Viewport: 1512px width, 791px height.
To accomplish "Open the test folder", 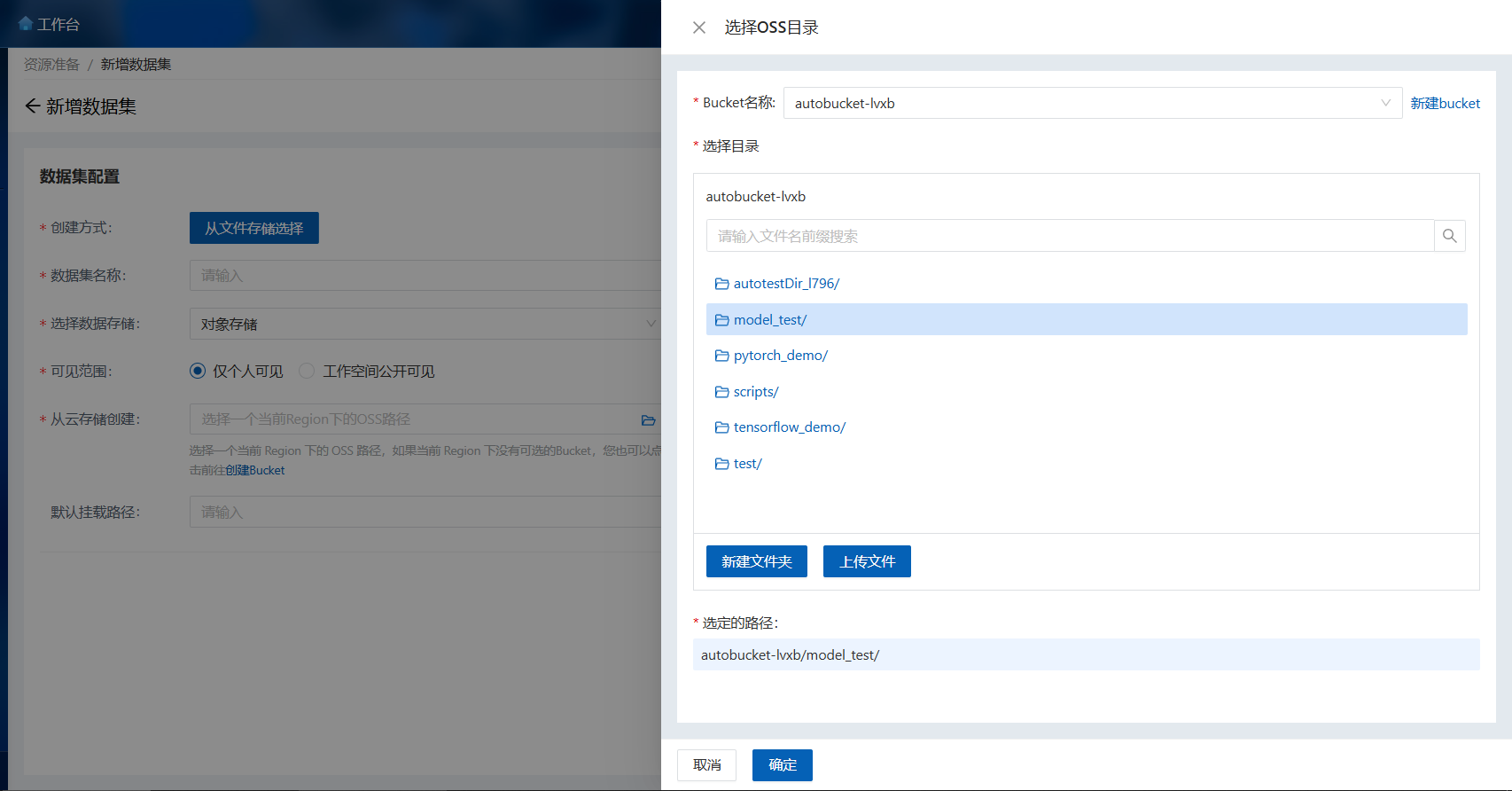I will [747, 464].
